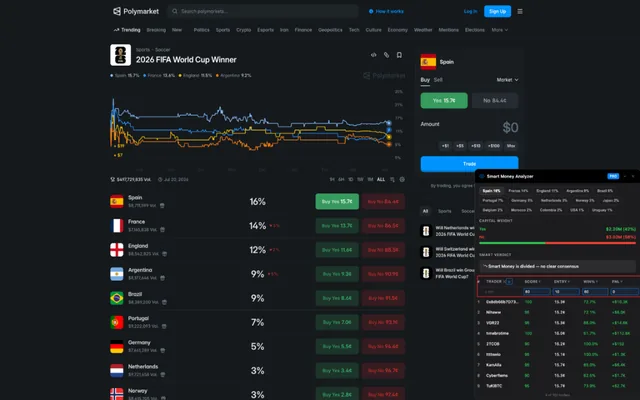Click the Brazil flag icon

pos(117,298)
